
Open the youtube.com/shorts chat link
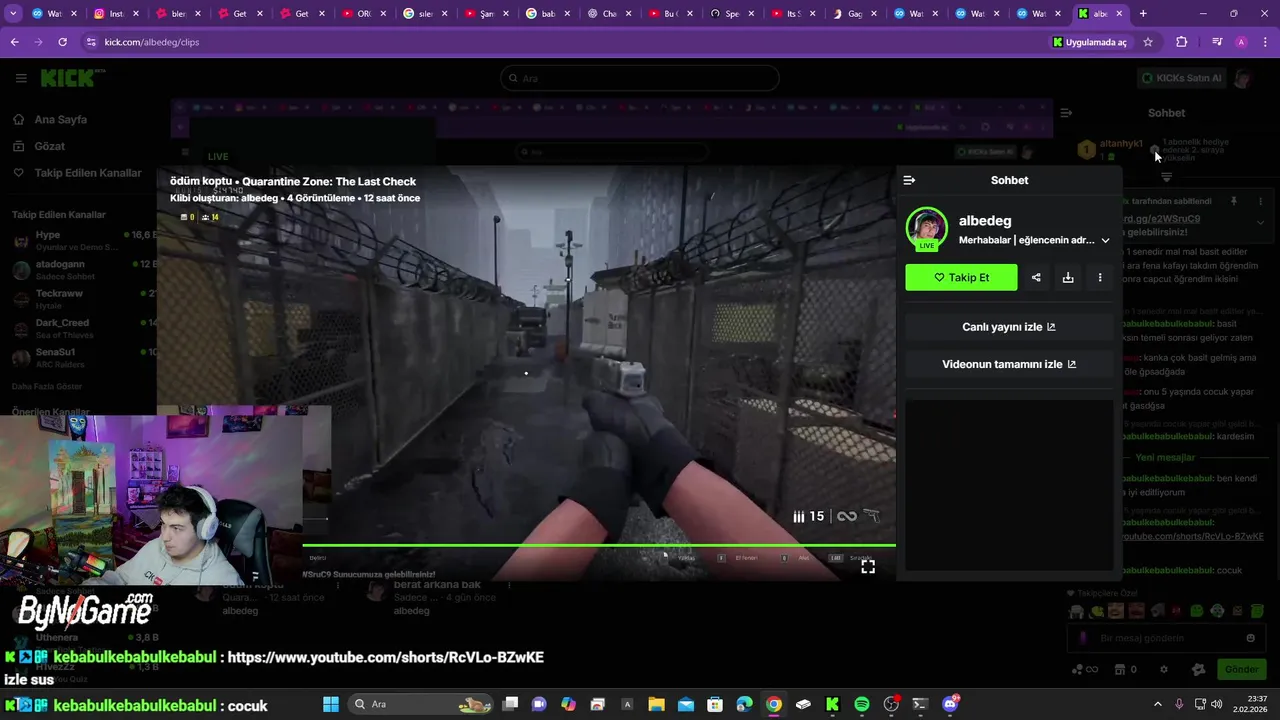[1194, 536]
